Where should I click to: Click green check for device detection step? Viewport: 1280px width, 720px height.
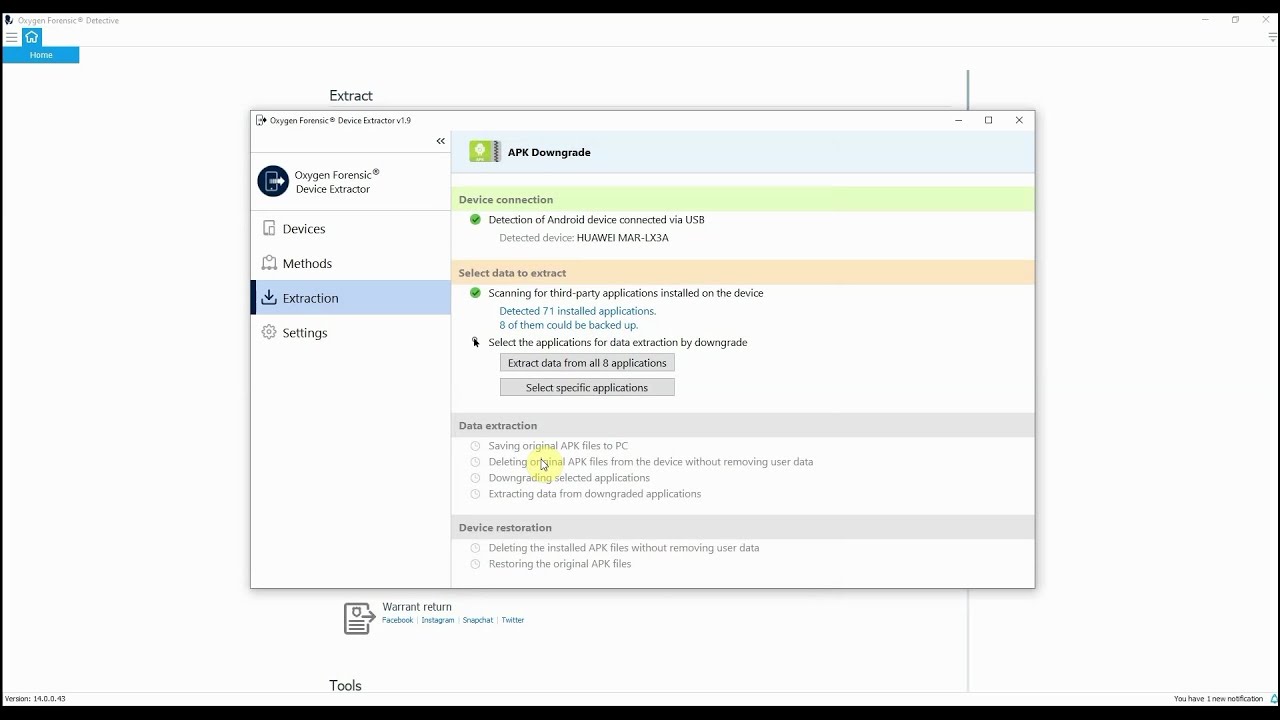pyautogui.click(x=475, y=220)
